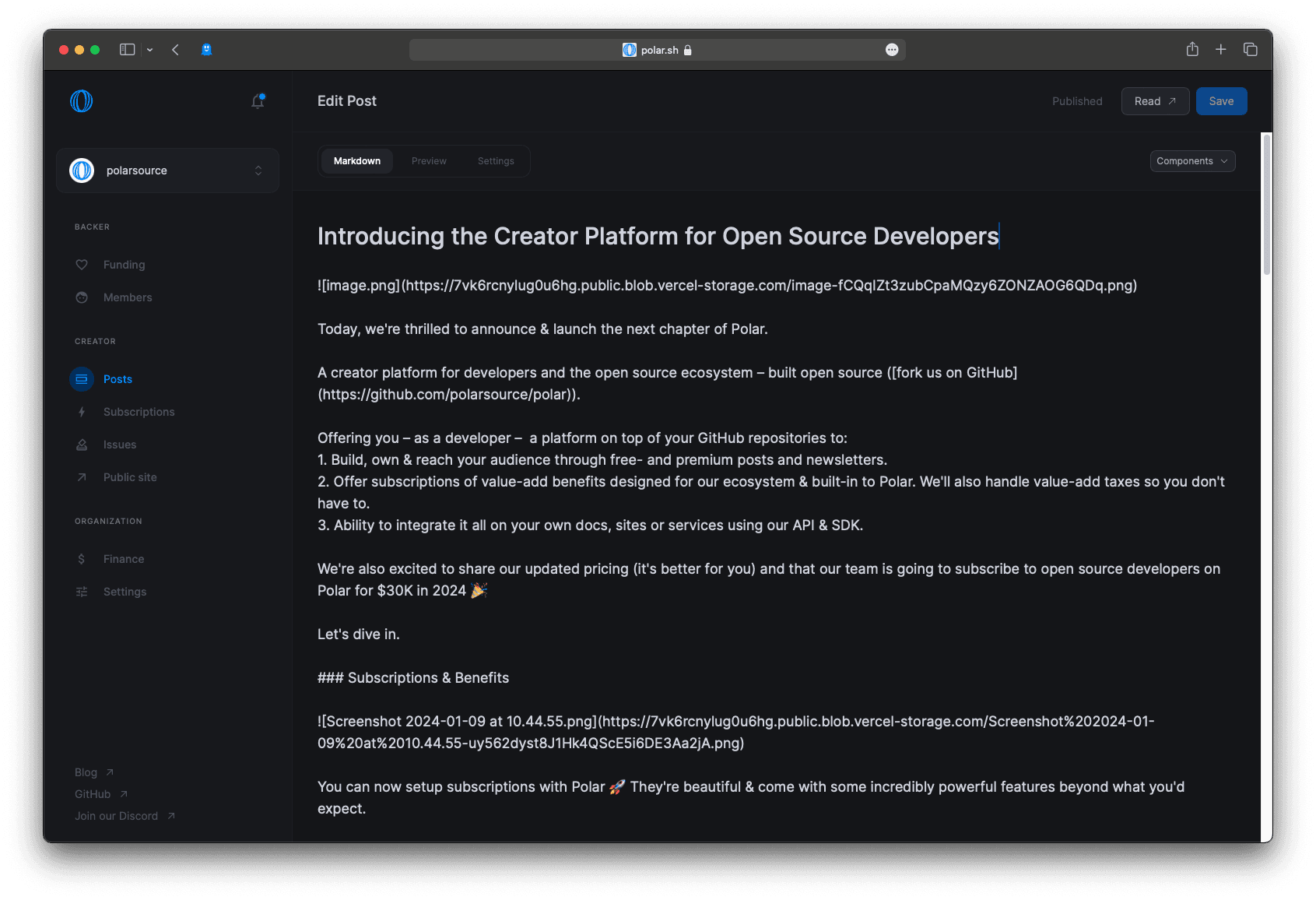Image resolution: width=1316 pixels, height=900 pixels.
Task: Click the Public site arrow icon
Action: (x=82, y=477)
